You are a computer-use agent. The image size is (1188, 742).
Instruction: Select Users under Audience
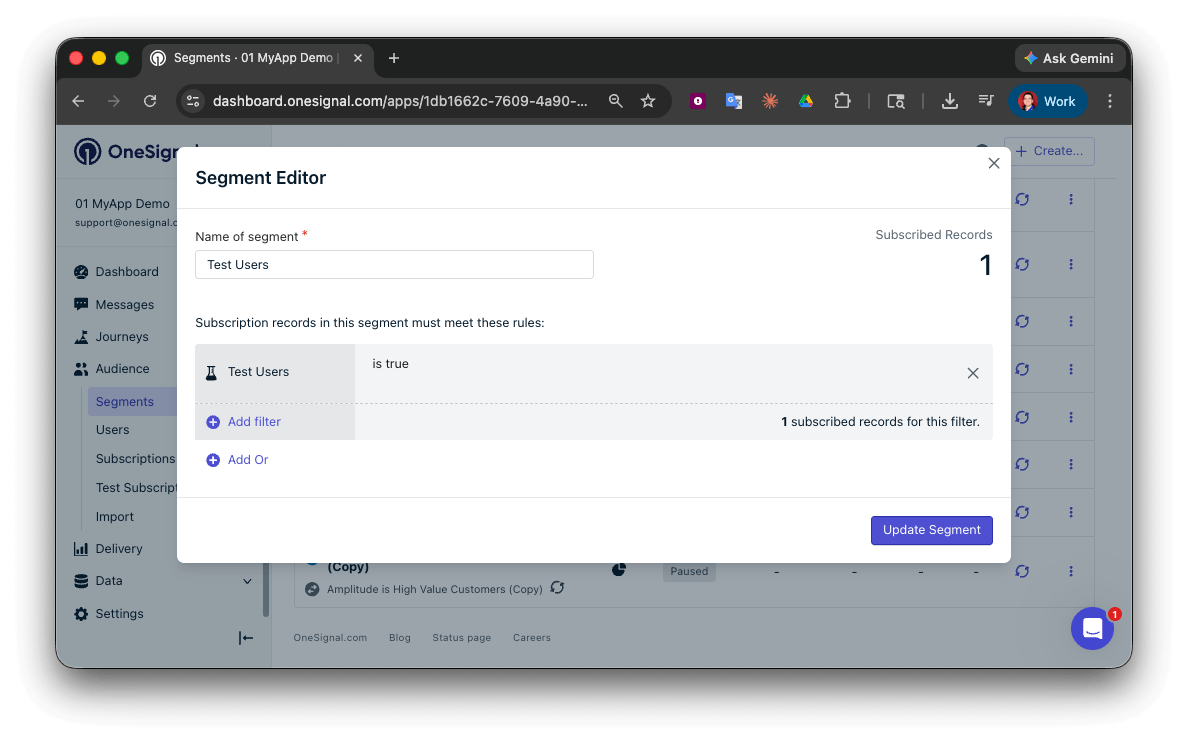click(112, 430)
